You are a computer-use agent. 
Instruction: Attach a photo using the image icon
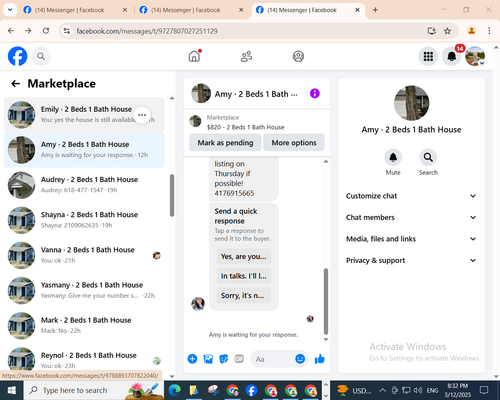coord(208,359)
